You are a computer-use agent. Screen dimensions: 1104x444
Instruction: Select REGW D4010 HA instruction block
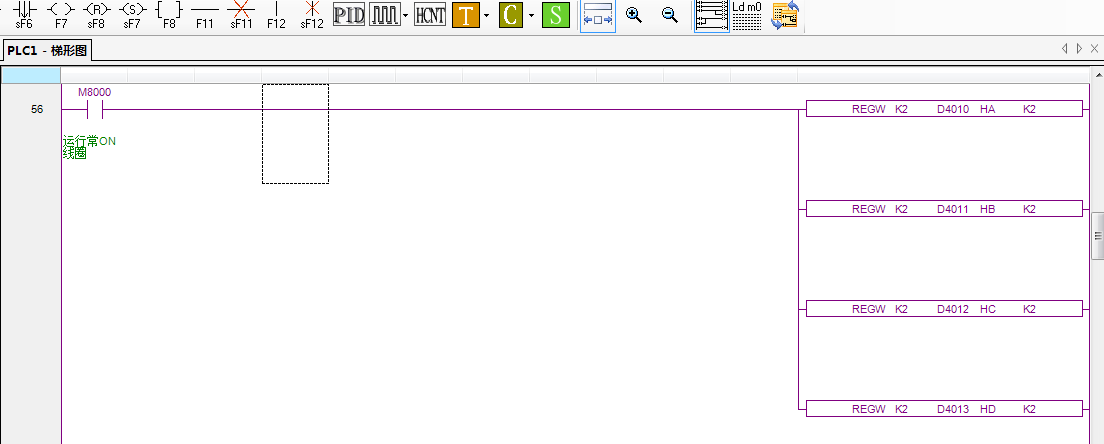[x=943, y=109]
